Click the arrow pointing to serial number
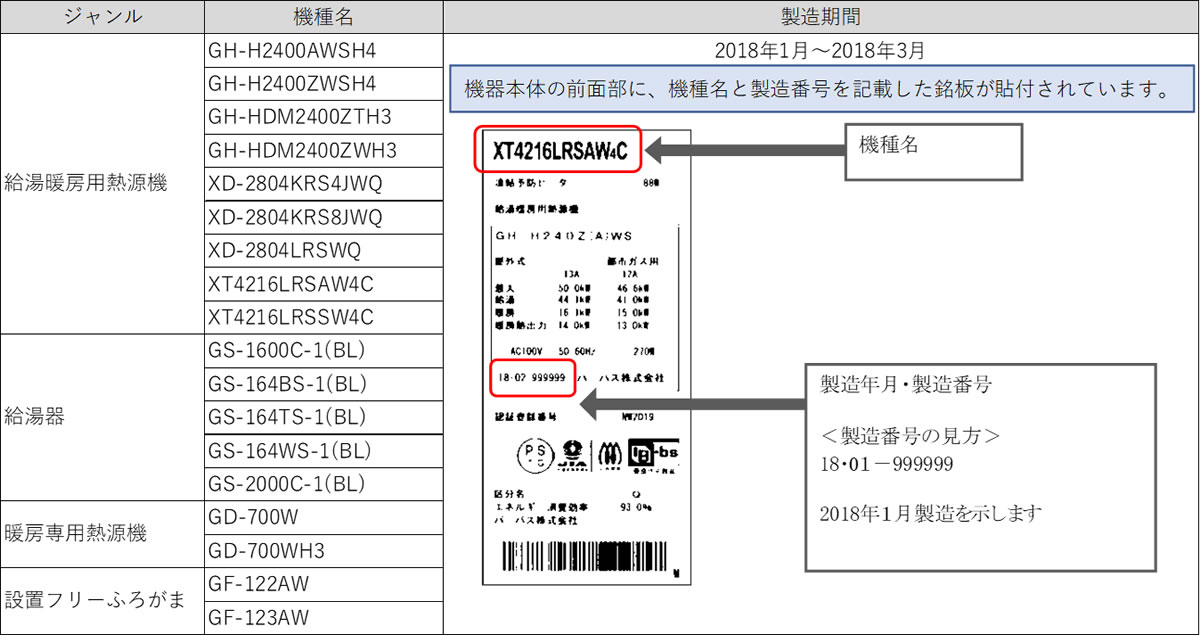Viewport: 1200px width, 635px height. pos(692,405)
